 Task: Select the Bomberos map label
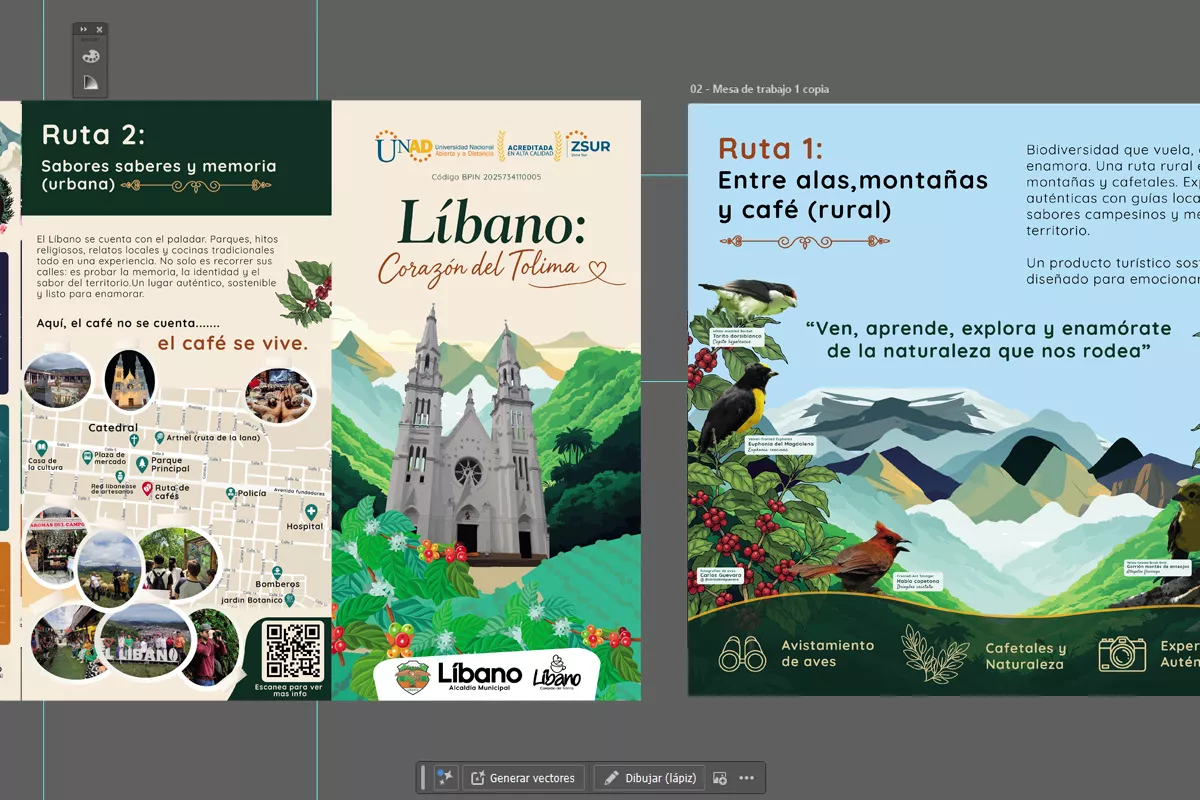pos(277,584)
